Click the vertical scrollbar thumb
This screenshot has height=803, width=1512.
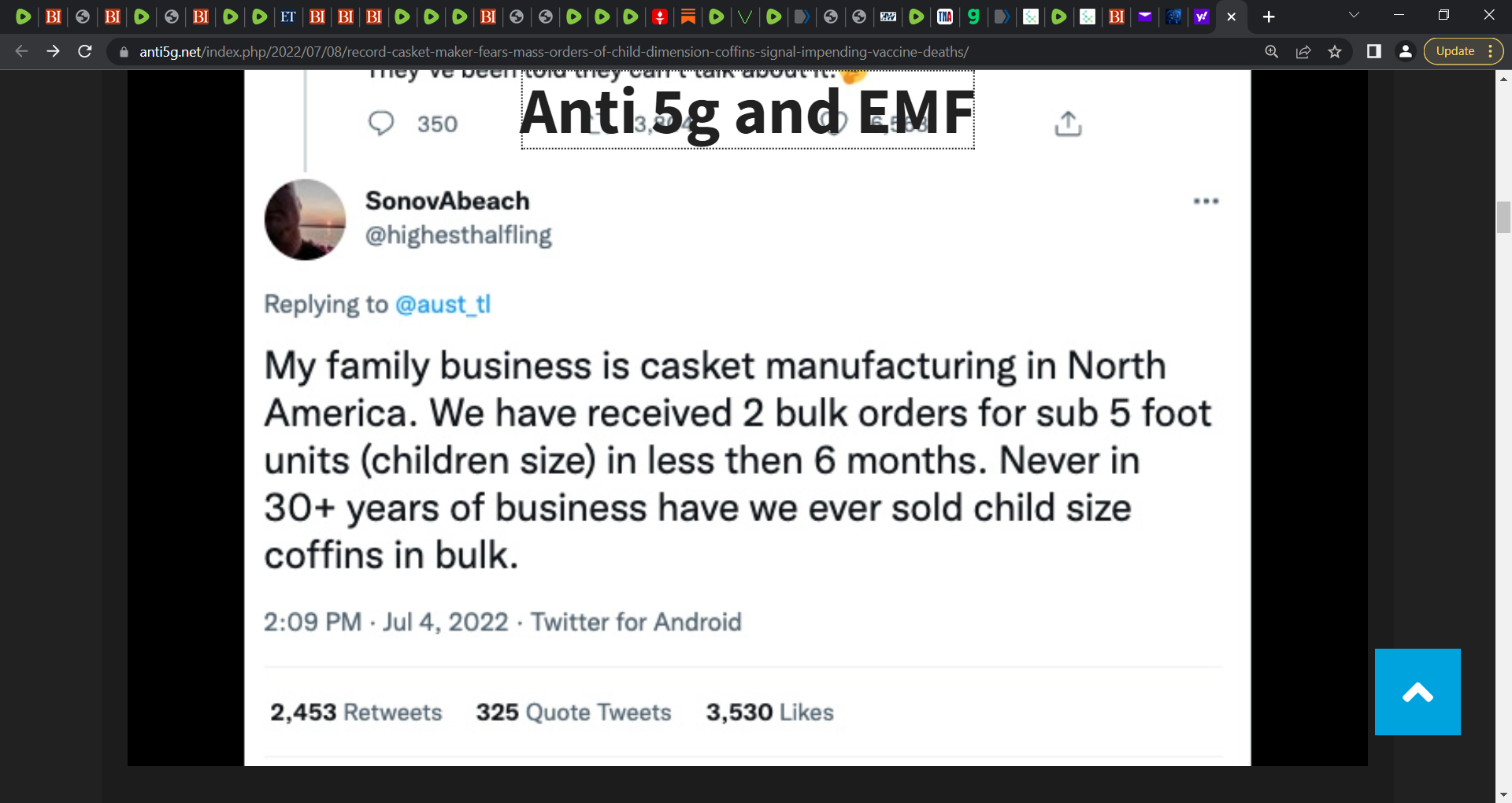1503,217
